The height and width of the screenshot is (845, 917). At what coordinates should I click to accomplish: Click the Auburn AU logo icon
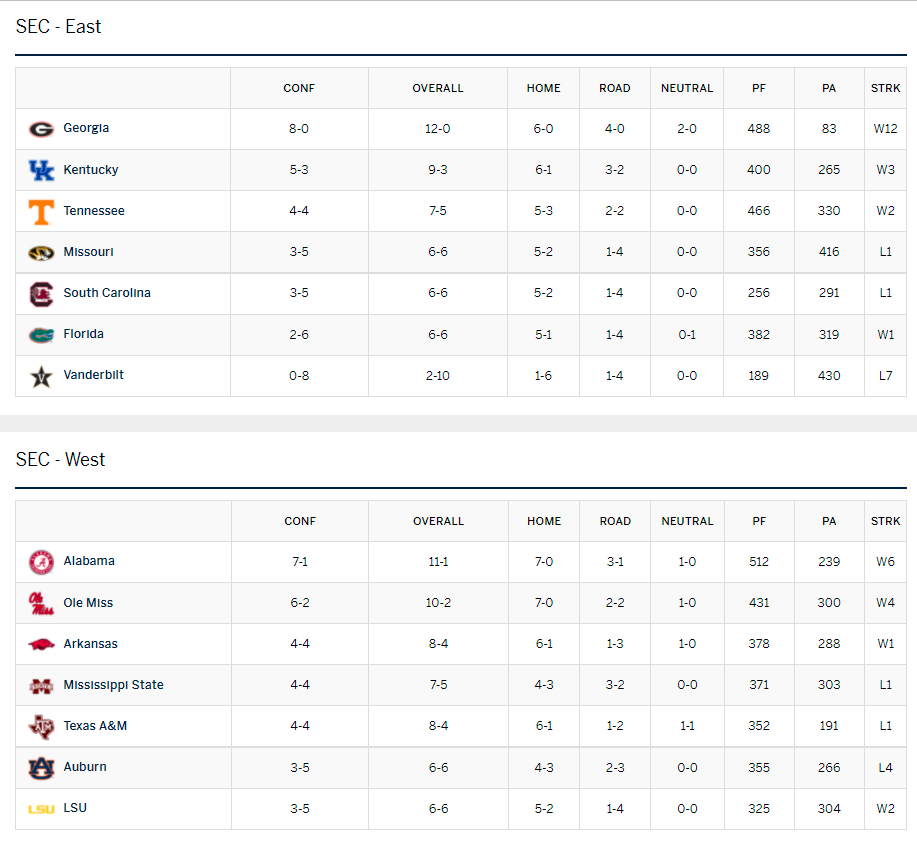pyautogui.click(x=41, y=767)
